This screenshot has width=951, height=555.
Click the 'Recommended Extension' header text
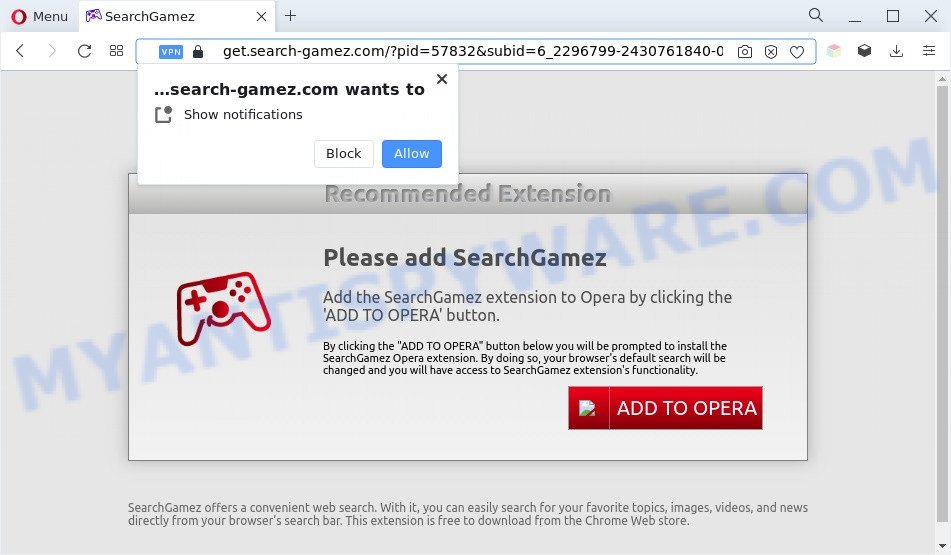point(468,193)
